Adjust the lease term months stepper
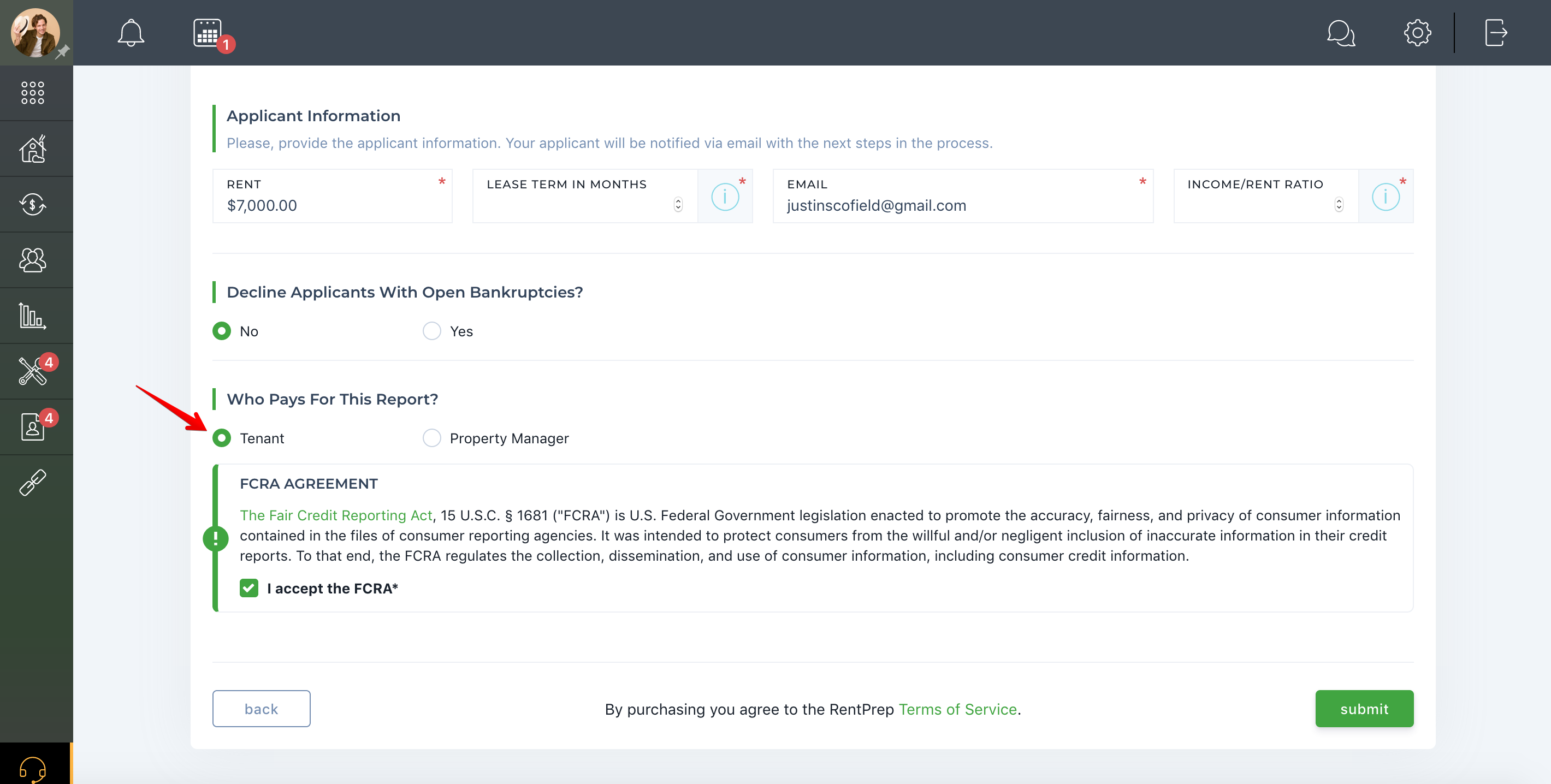 [678, 205]
